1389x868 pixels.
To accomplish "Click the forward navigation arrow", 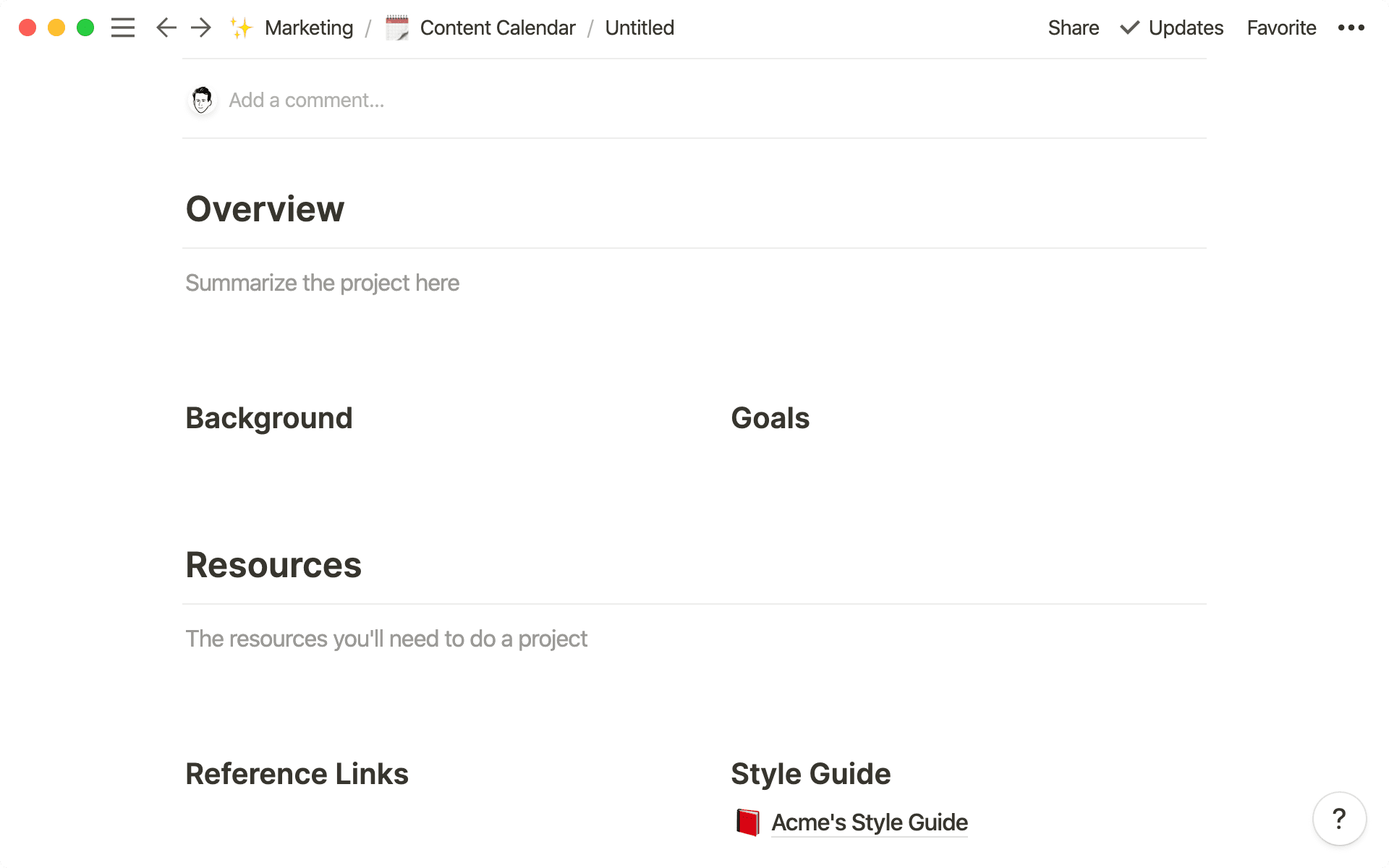I will 200,27.
